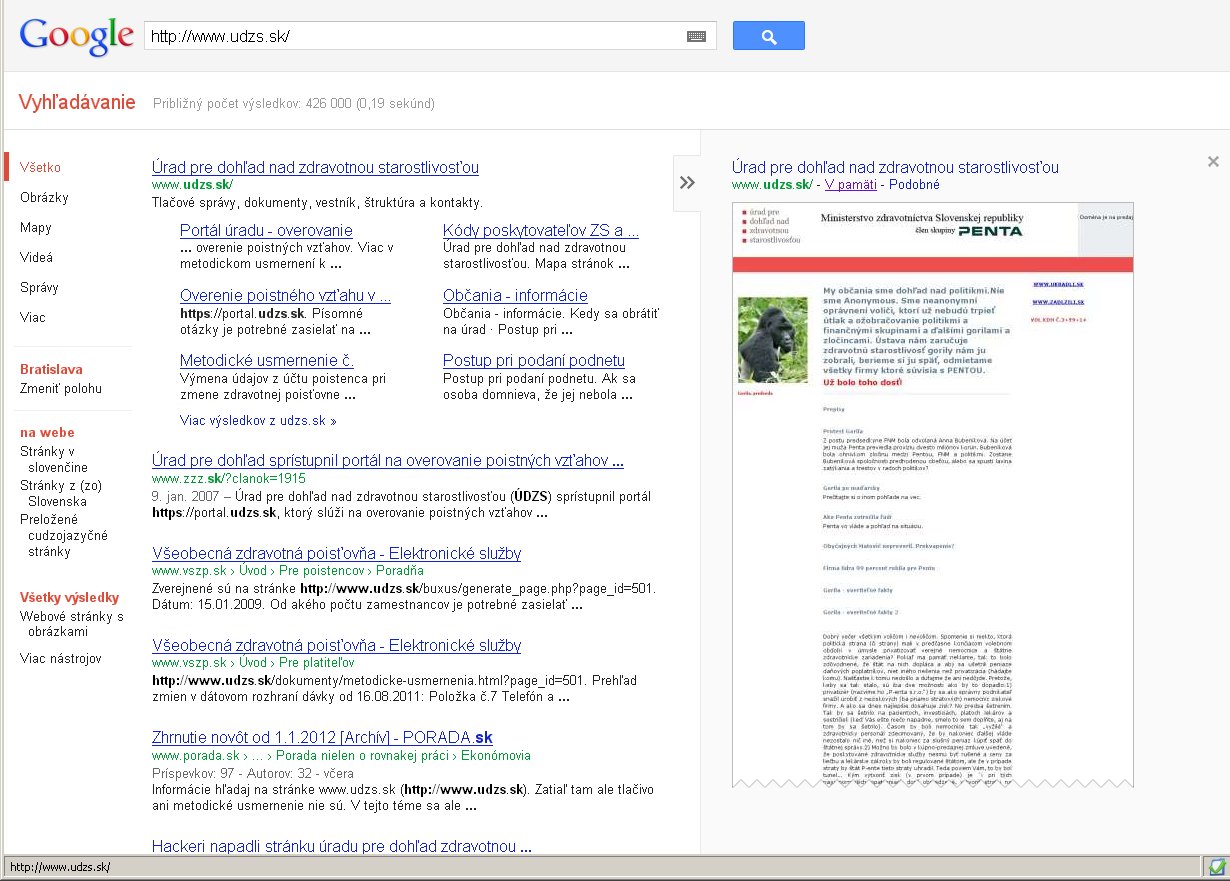The height and width of the screenshot is (881, 1230).
Task: Click 'Viac výsledkov z udzs.sk' link
Action: click(x=258, y=421)
